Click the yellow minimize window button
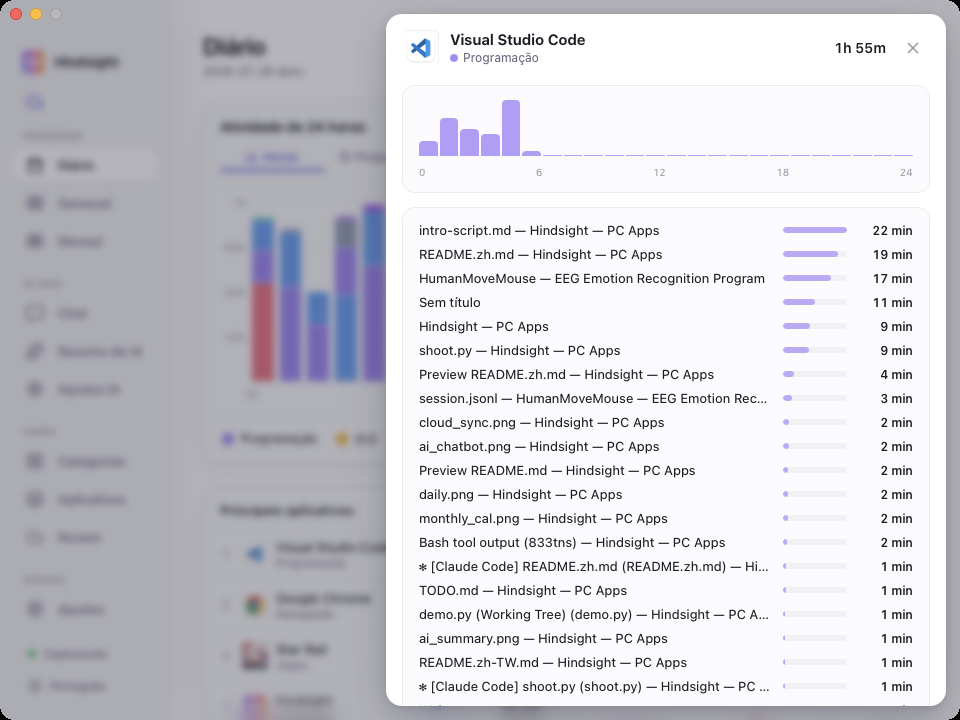 pyautogui.click(x=36, y=14)
